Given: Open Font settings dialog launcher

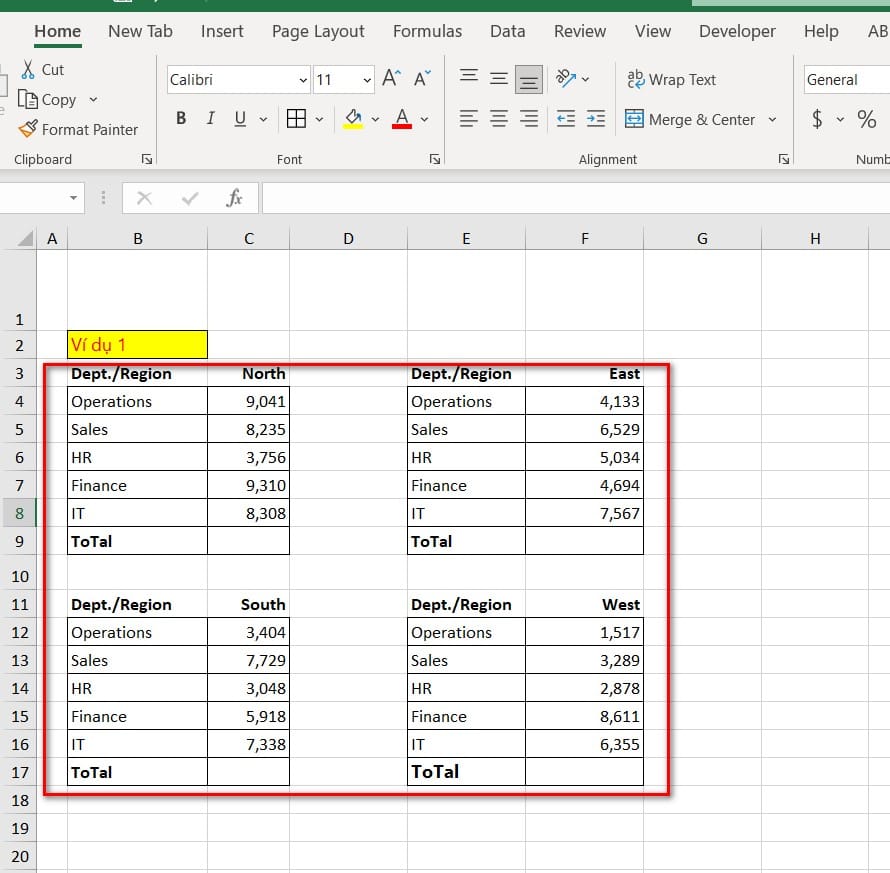Looking at the screenshot, I should pyautogui.click(x=435, y=159).
